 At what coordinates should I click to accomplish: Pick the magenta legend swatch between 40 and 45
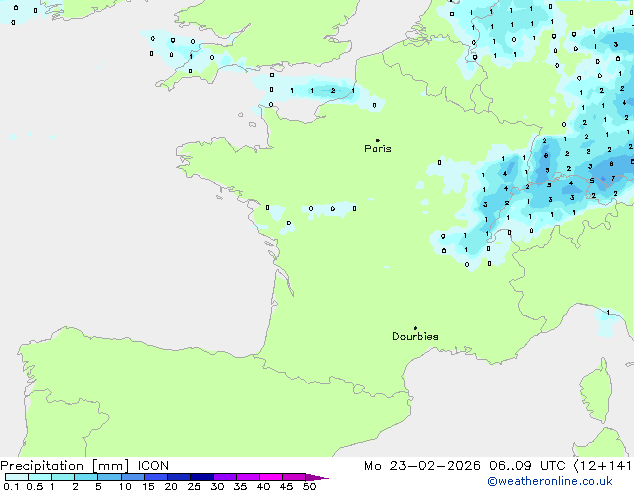[271, 477]
